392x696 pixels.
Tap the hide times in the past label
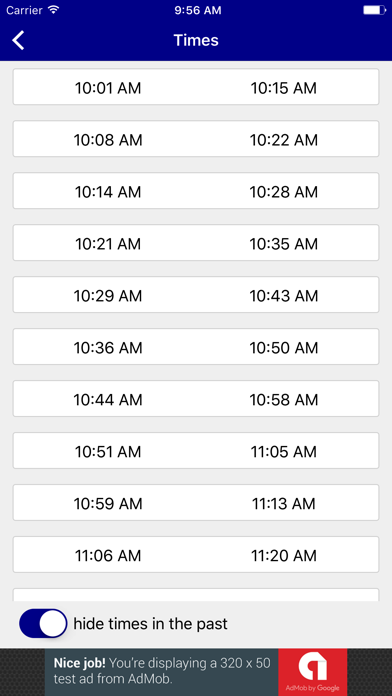[x=150, y=624]
